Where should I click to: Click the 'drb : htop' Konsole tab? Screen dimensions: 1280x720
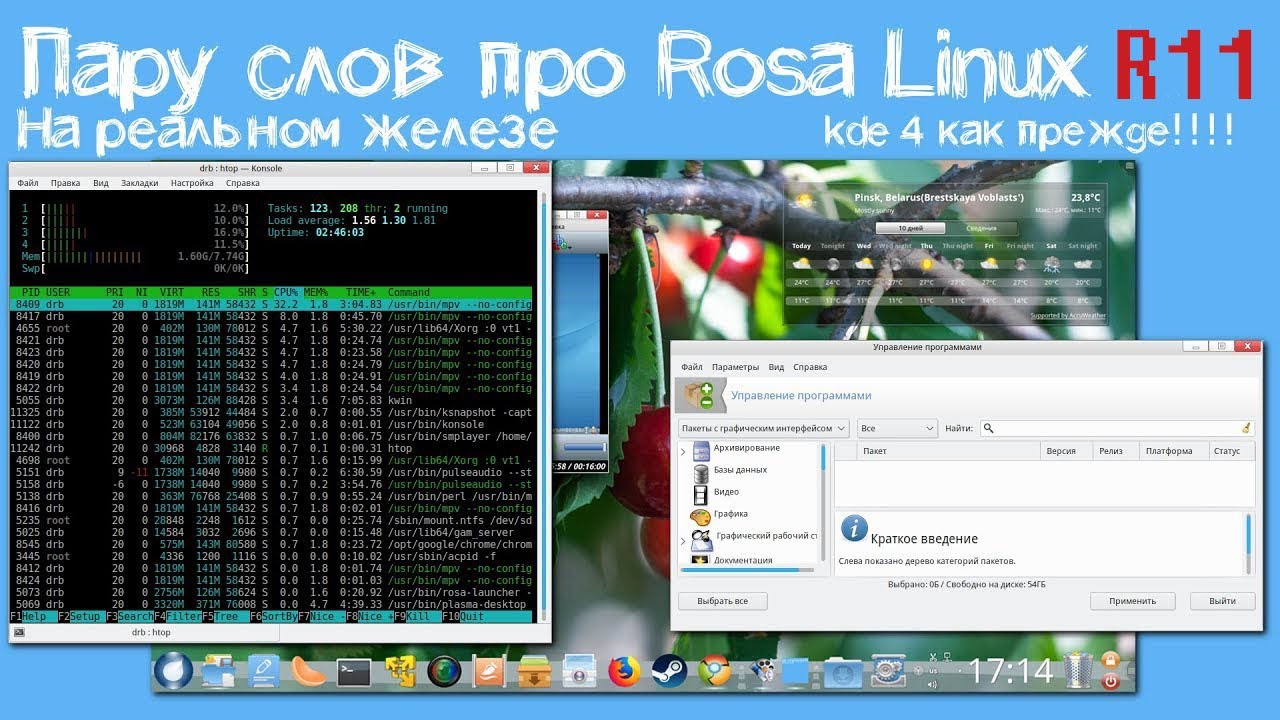(150, 632)
